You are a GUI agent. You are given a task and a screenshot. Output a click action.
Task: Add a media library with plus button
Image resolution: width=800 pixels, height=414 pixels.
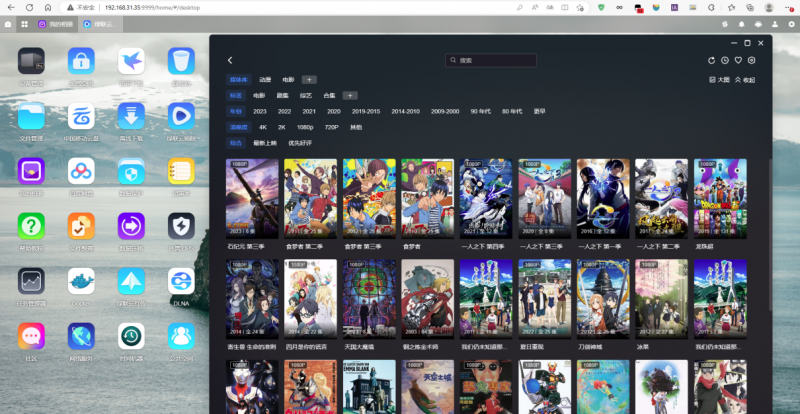coord(309,80)
